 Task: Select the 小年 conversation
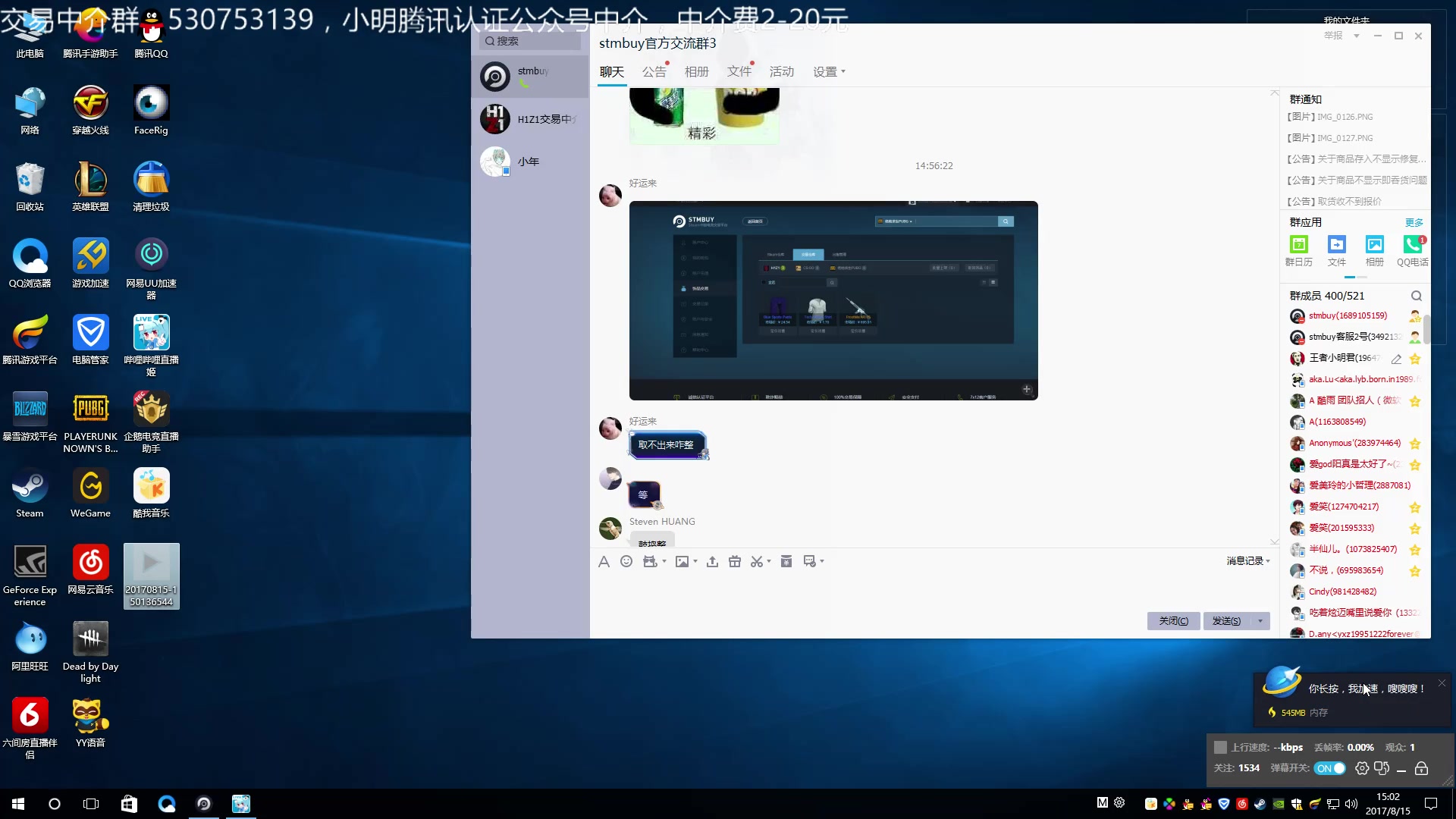tap(530, 162)
